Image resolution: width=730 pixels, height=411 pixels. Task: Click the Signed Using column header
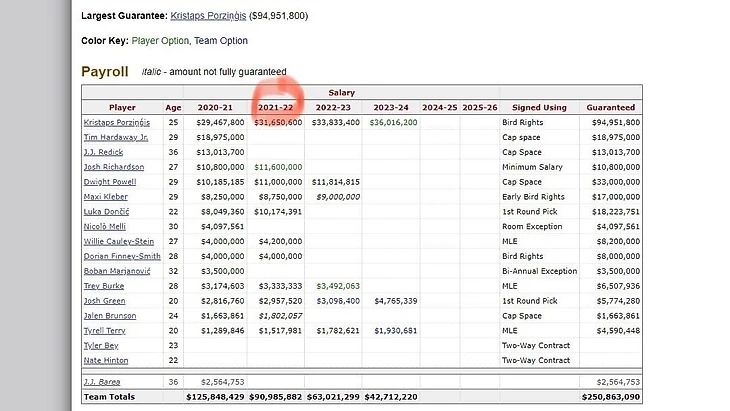pos(538,107)
